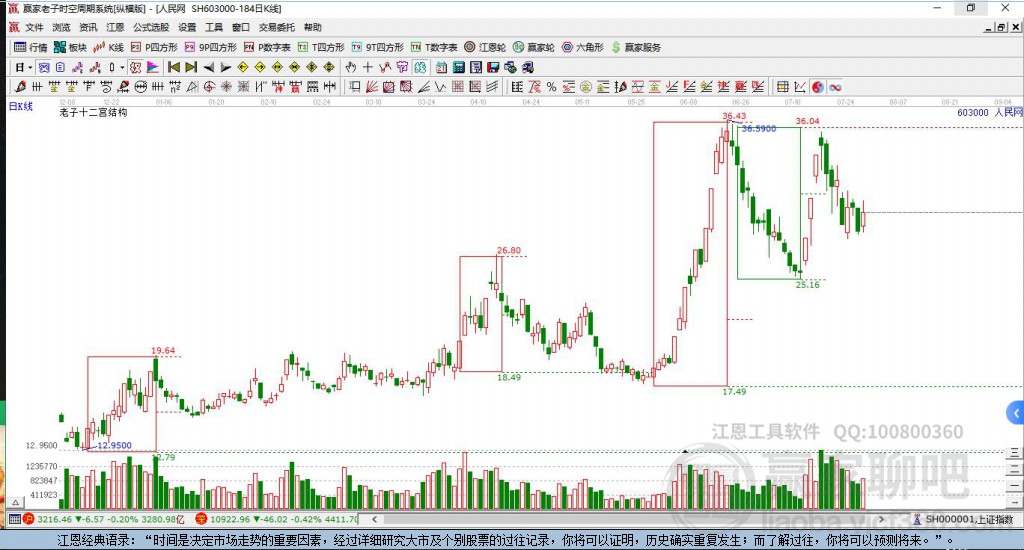Viewport: 1024px width, 550px height.
Task: Open the calculator icon in toolbar
Action: (458, 67)
